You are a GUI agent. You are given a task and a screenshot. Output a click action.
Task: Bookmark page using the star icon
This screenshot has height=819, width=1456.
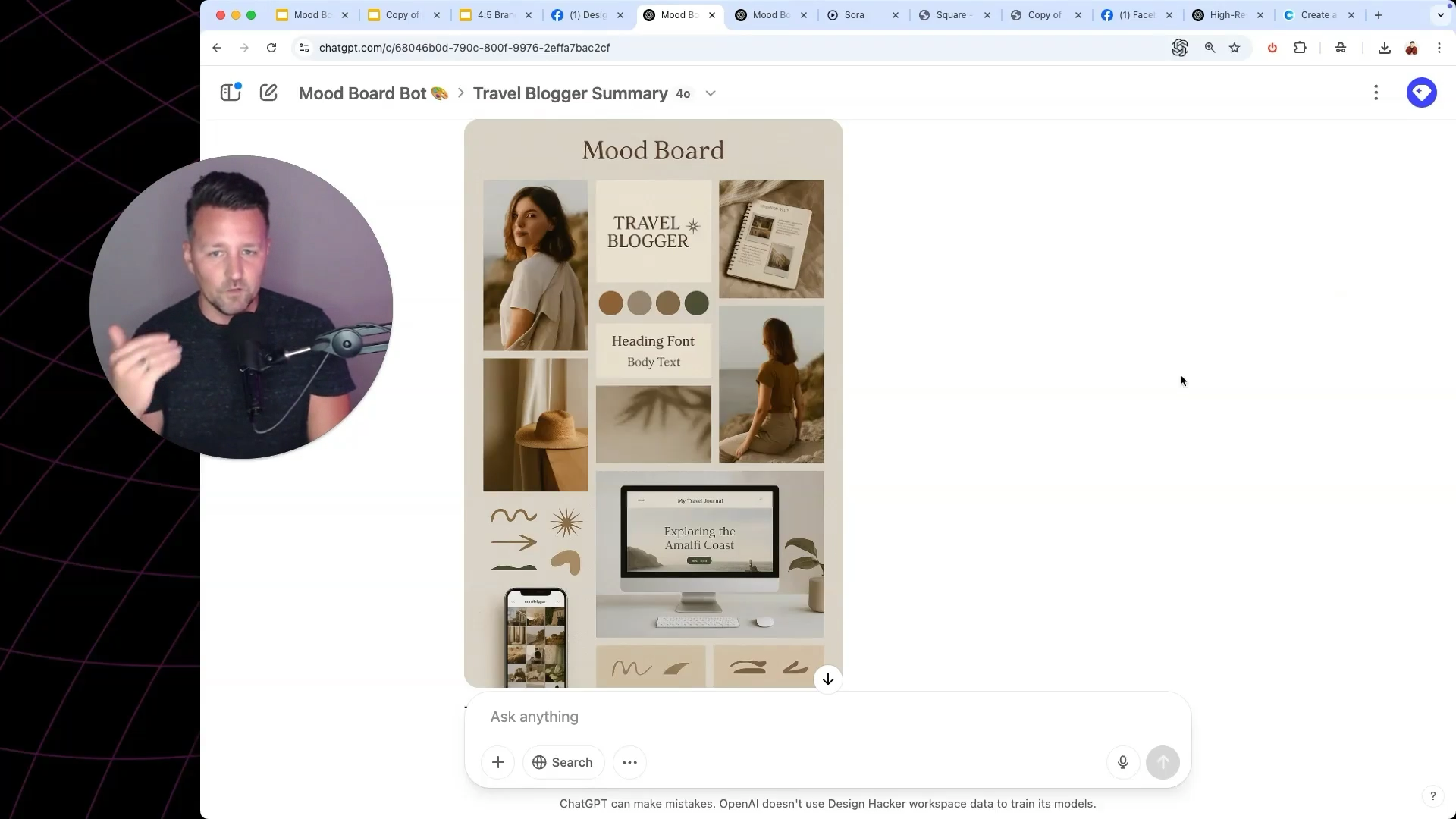1235,48
